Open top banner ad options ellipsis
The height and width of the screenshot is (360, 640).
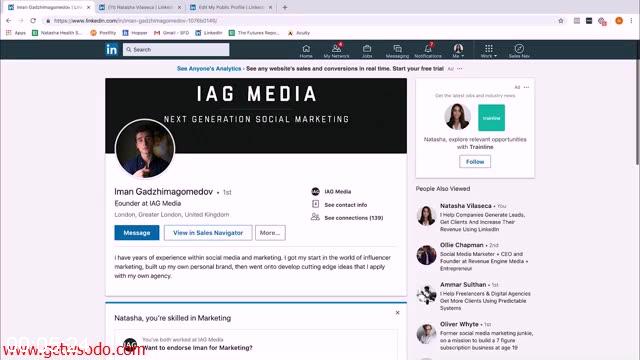[x=460, y=69]
